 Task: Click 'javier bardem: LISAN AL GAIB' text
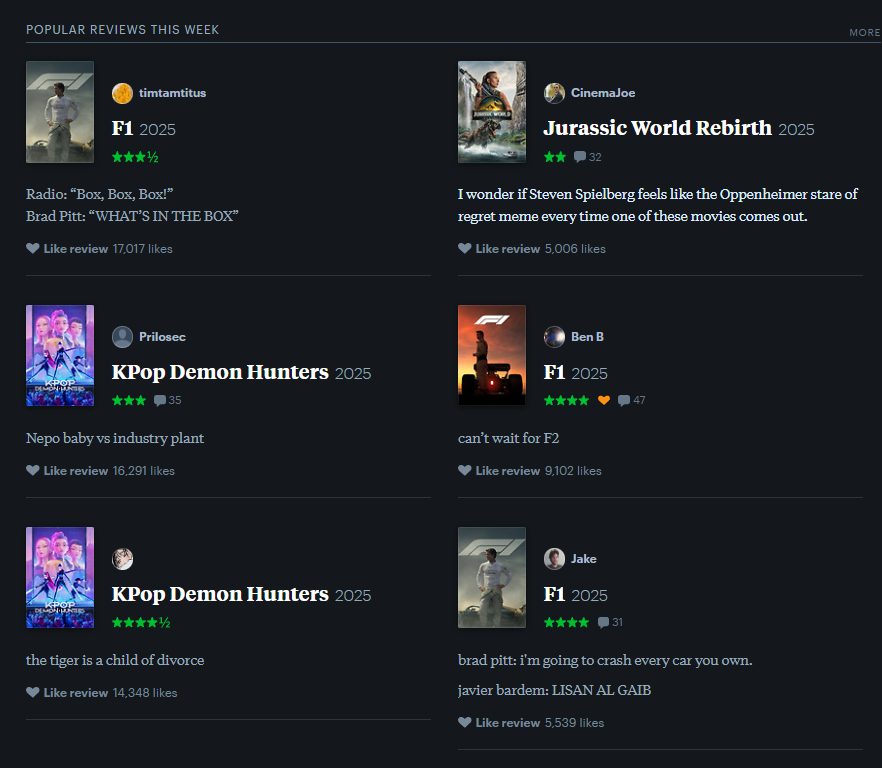pyautogui.click(x=554, y=690)
